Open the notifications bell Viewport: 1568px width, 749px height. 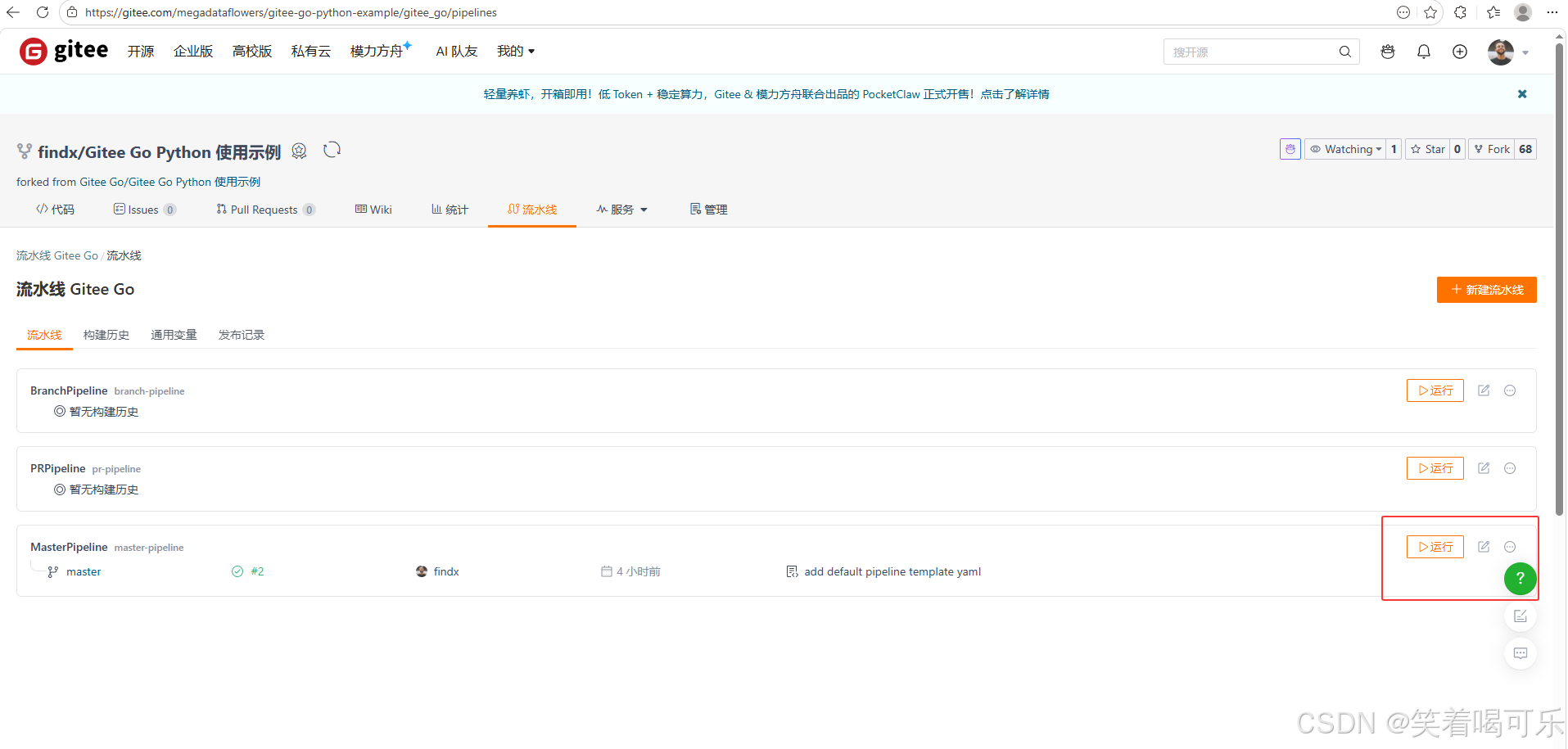click(x=1424, y=52)
